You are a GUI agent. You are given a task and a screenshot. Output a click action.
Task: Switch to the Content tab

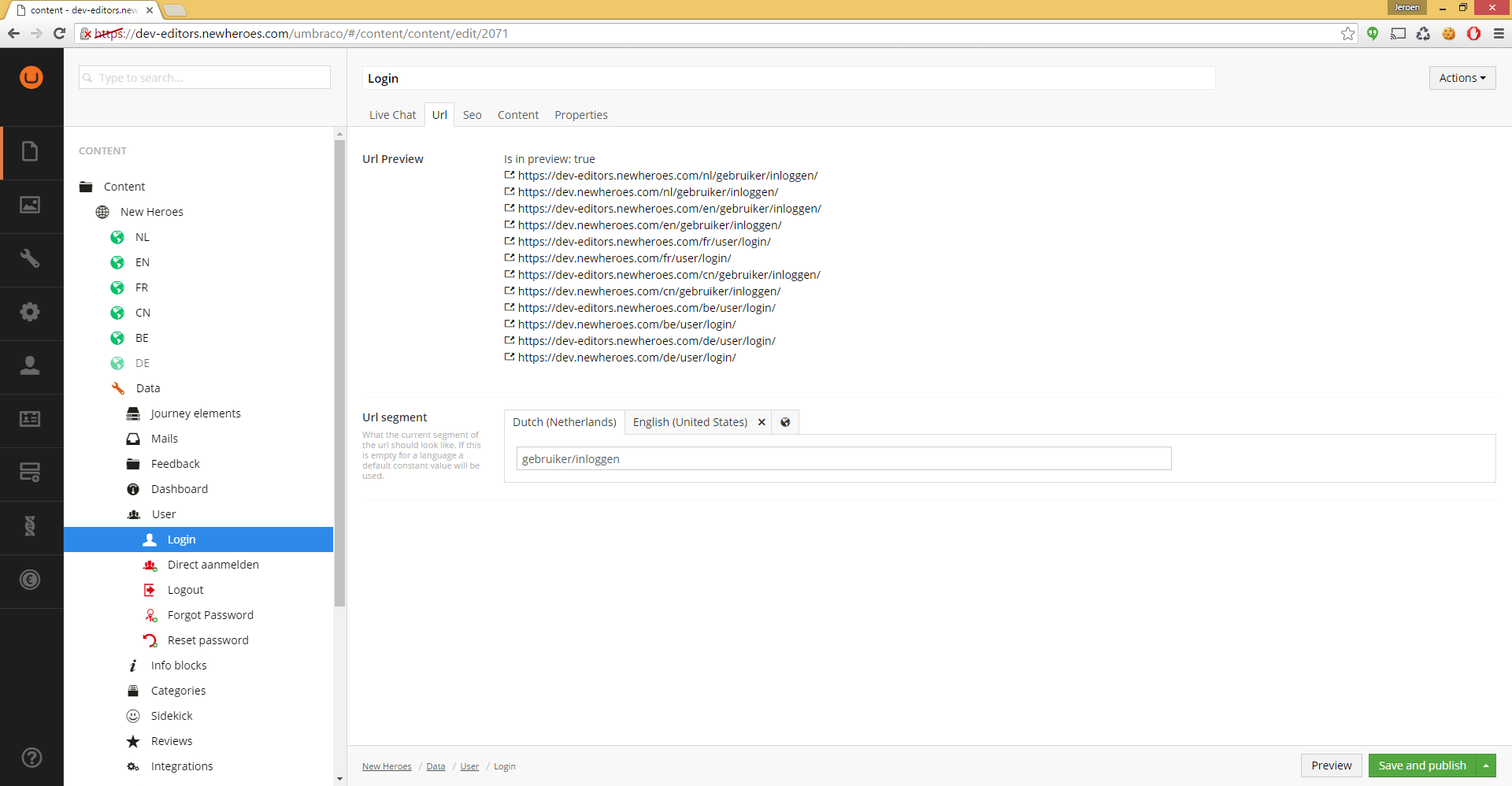click(x=518, y=115)
